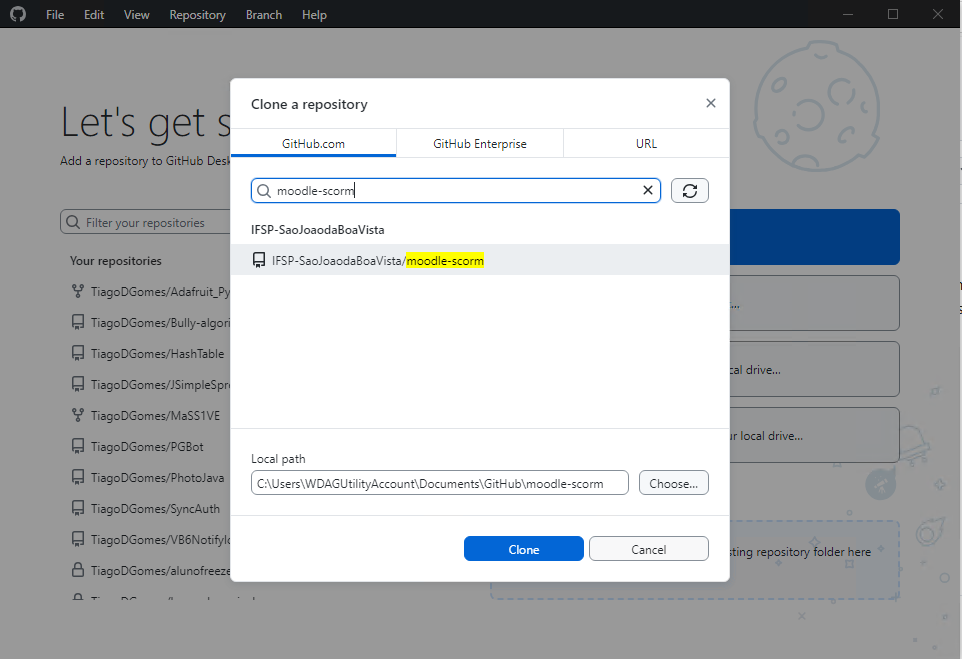The width and height of the screenshot is (962, 659).
Task: Select the GitHub.com tab
Action: 313,144
